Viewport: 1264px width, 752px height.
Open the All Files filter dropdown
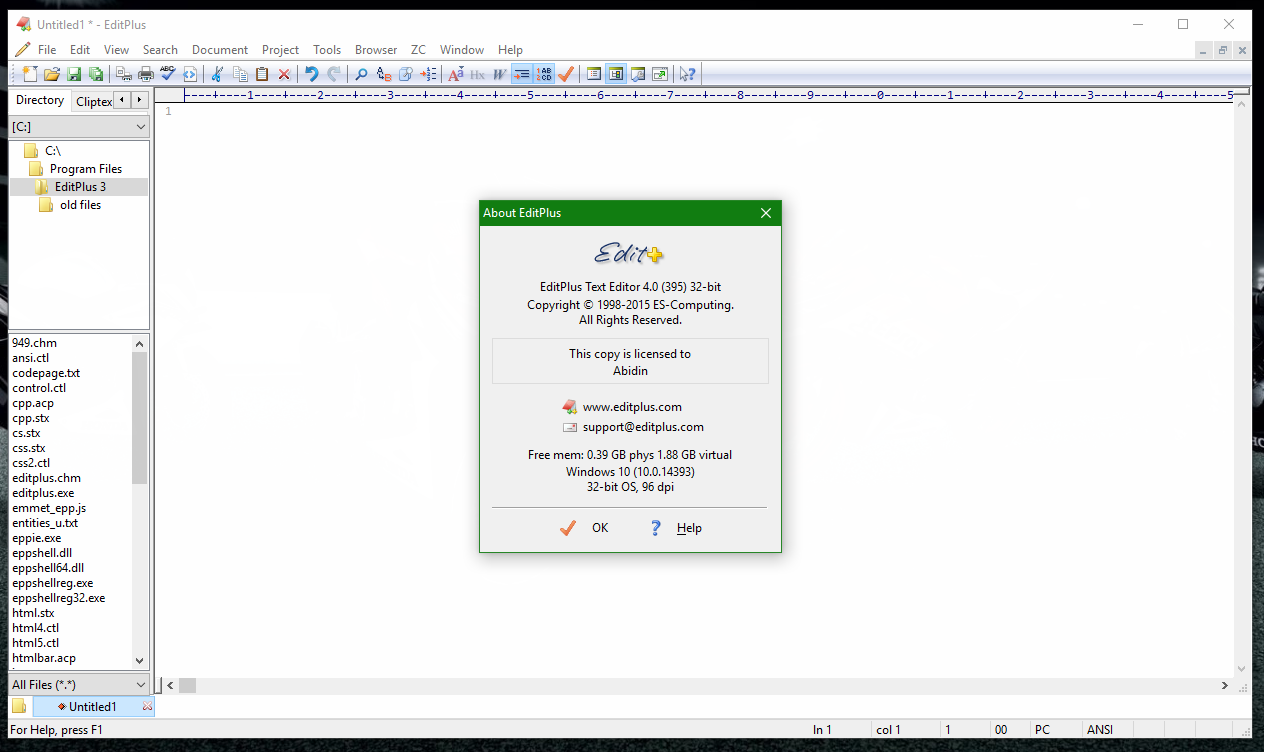pos(79,684)
